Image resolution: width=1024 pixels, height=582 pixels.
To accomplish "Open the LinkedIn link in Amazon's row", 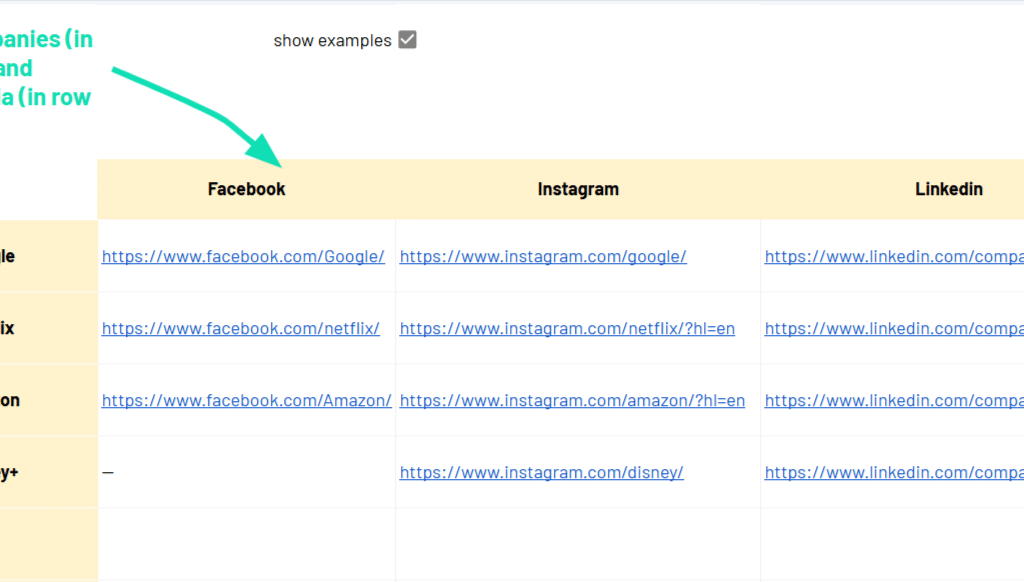I will (x=893, y=400).
